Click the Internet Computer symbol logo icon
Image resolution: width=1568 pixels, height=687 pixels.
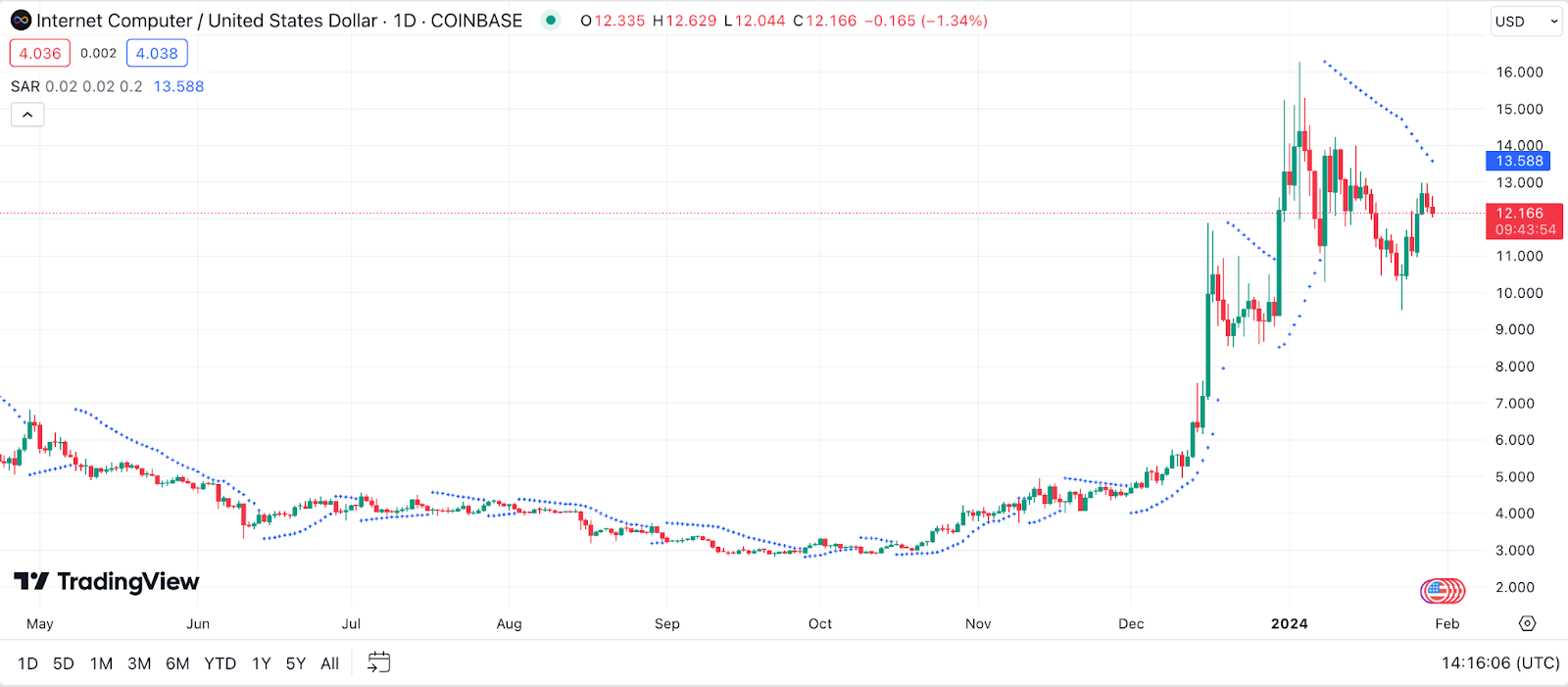pyautogui.click(x=21, y=21)
